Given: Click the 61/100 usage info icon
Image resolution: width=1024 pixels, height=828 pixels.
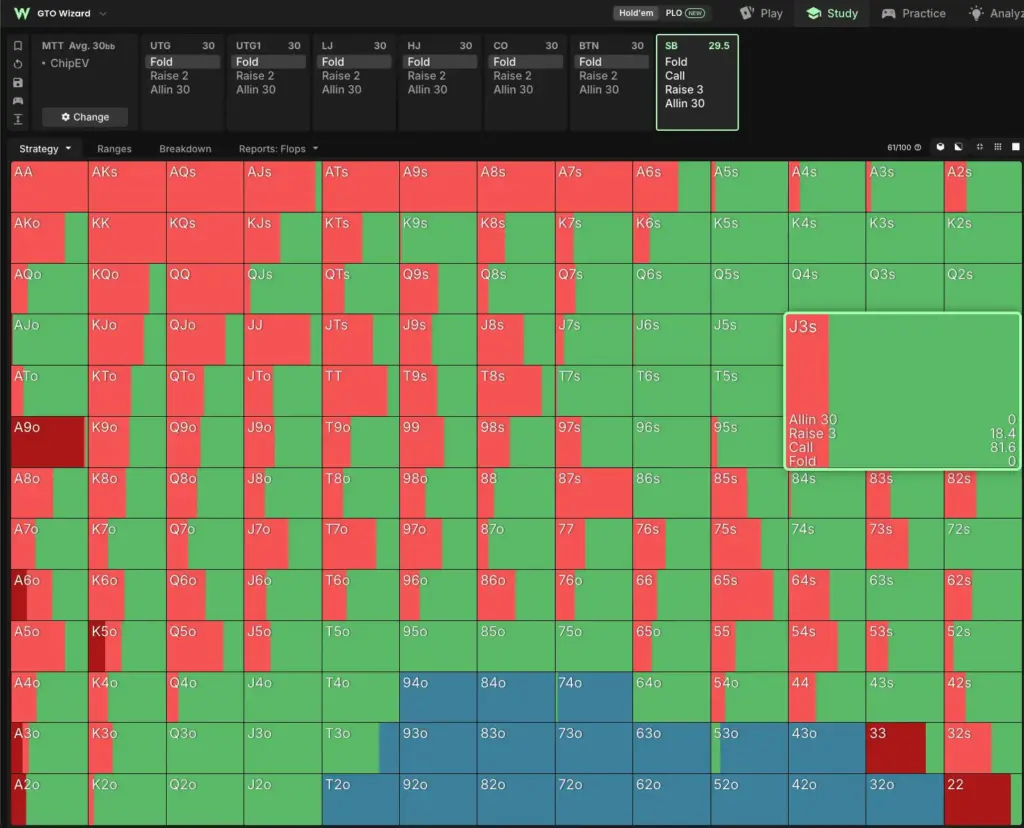Looking at the screenshot, I should pos(918,148).
